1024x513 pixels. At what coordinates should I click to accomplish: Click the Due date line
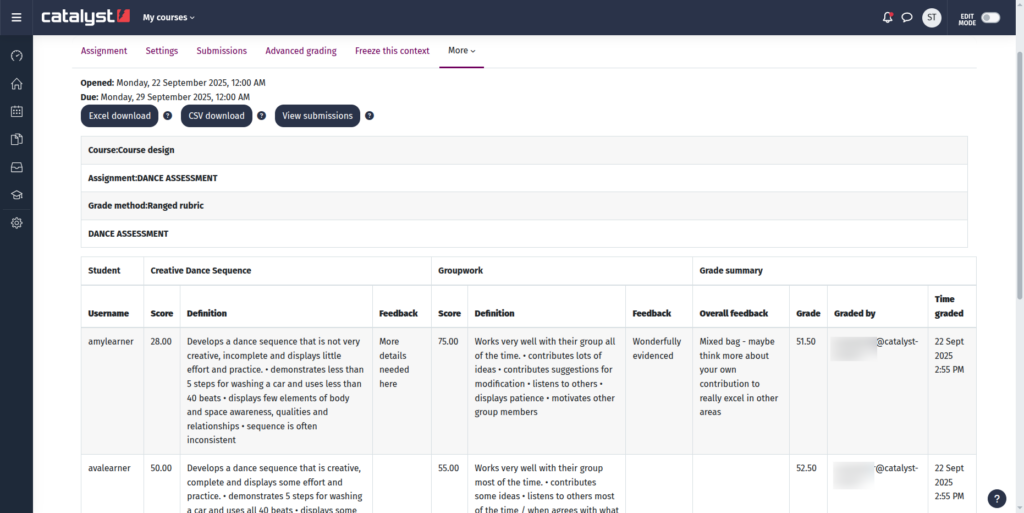(x=165, y=97)
